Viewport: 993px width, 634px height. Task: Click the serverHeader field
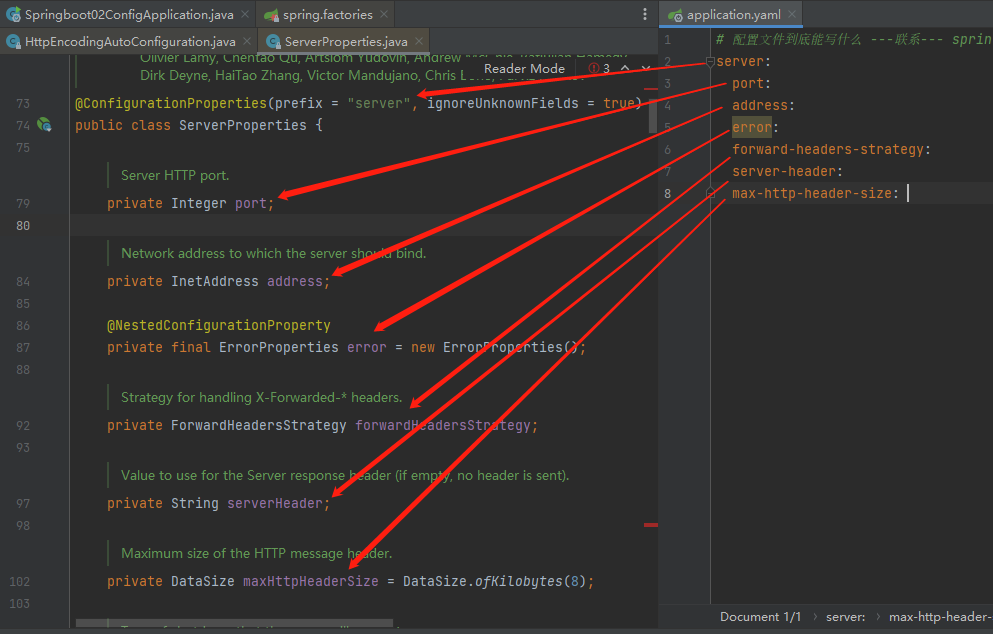(275, 504)
